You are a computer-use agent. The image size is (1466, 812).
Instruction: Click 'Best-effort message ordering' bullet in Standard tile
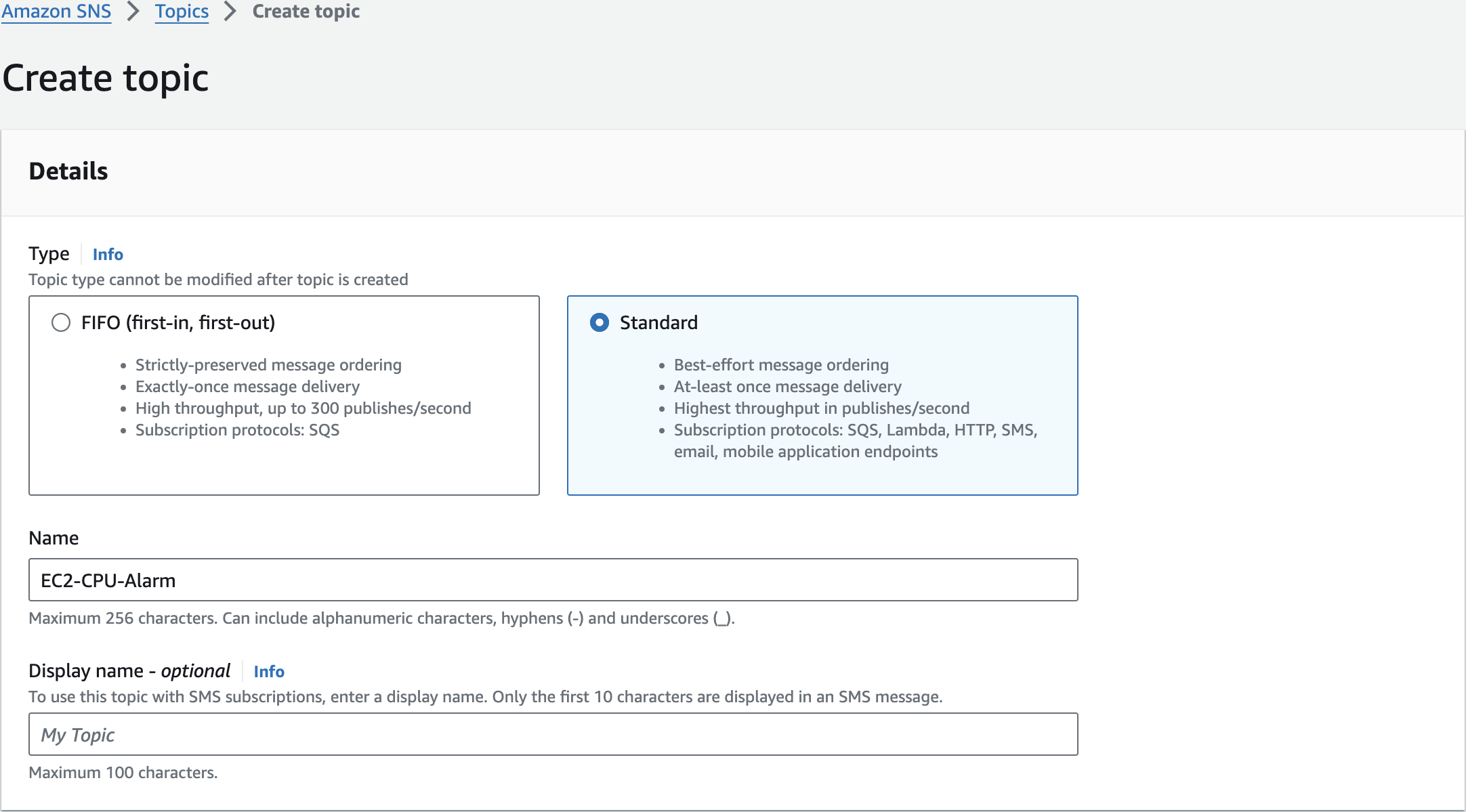pyautogui.click(x=781, y=365)
